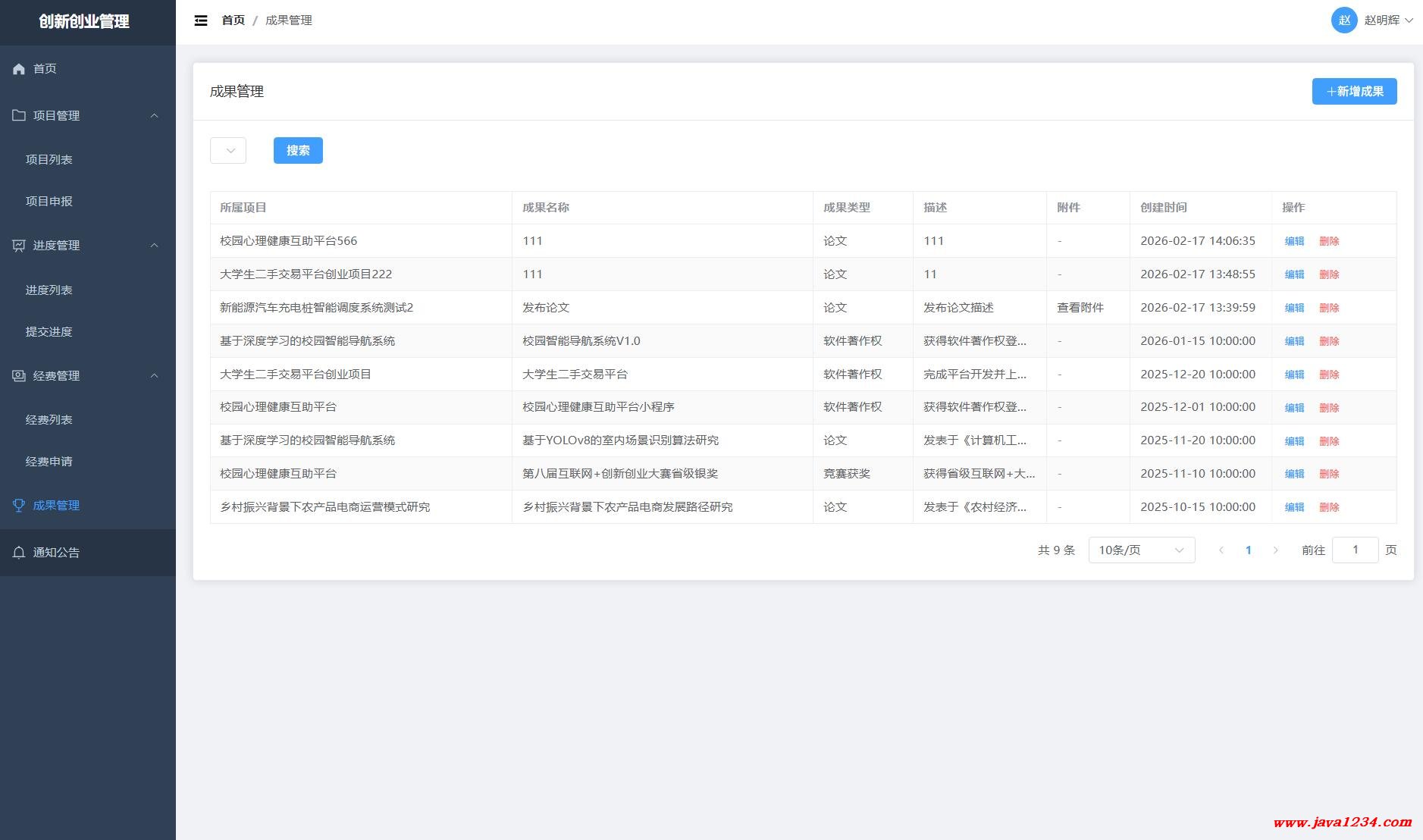Click the 进度管理 presentation icon

pyautogui.click(x=19, y=246)
